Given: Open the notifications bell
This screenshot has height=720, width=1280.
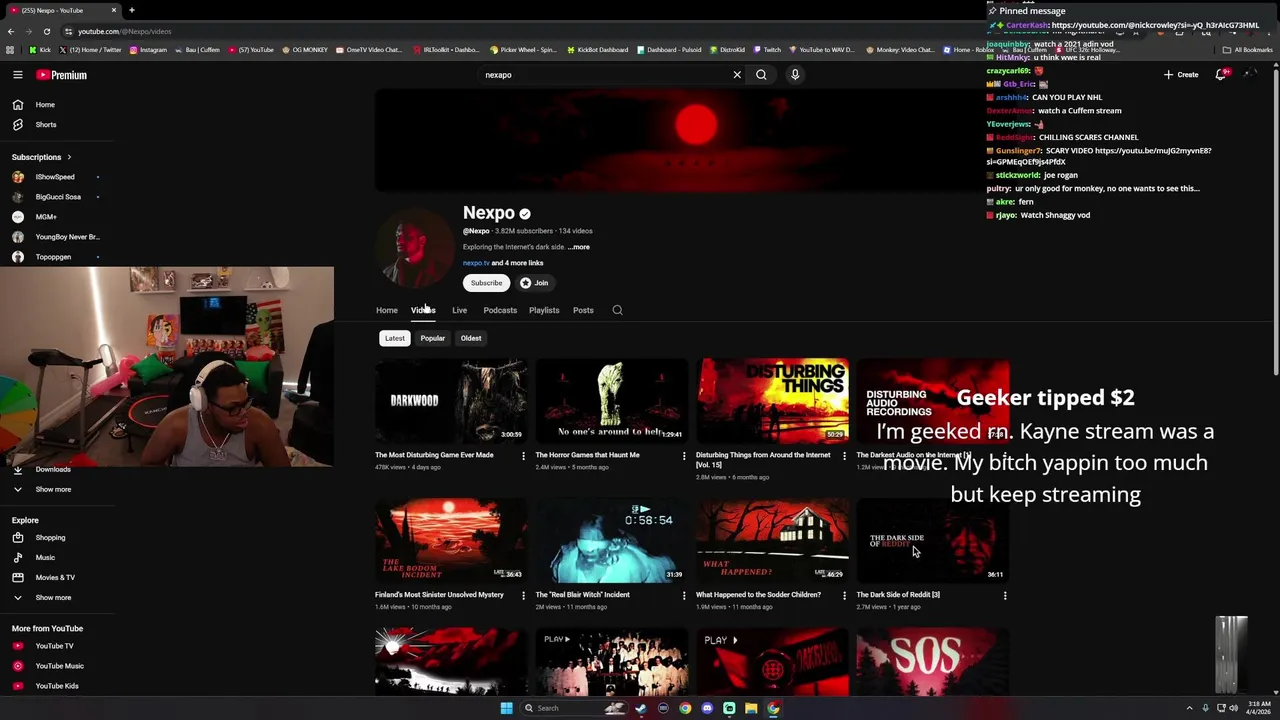Looking at the screenshot, I should click(x=1221, y=75).
